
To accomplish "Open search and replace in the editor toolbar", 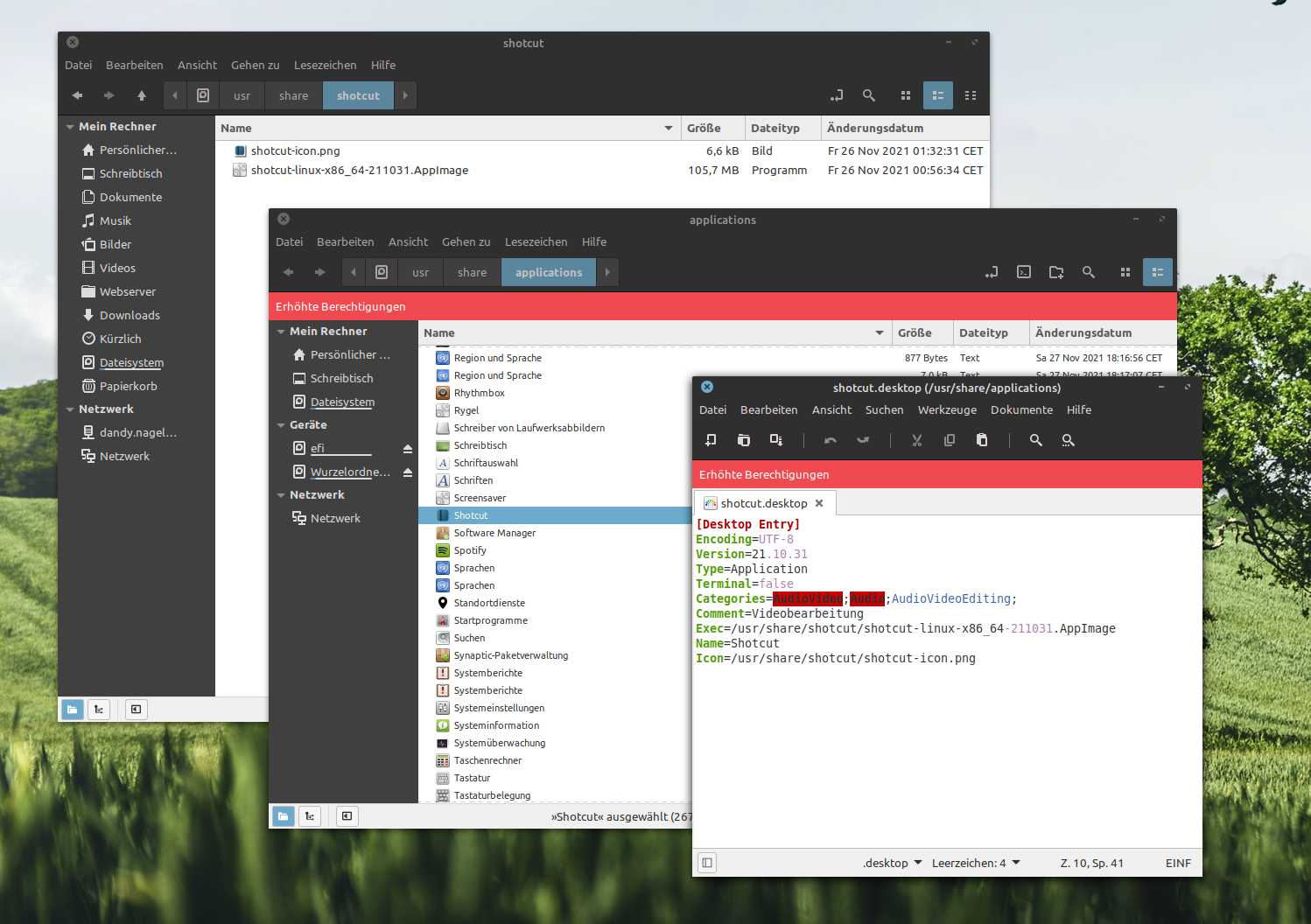I will (x=1068, y=440).
